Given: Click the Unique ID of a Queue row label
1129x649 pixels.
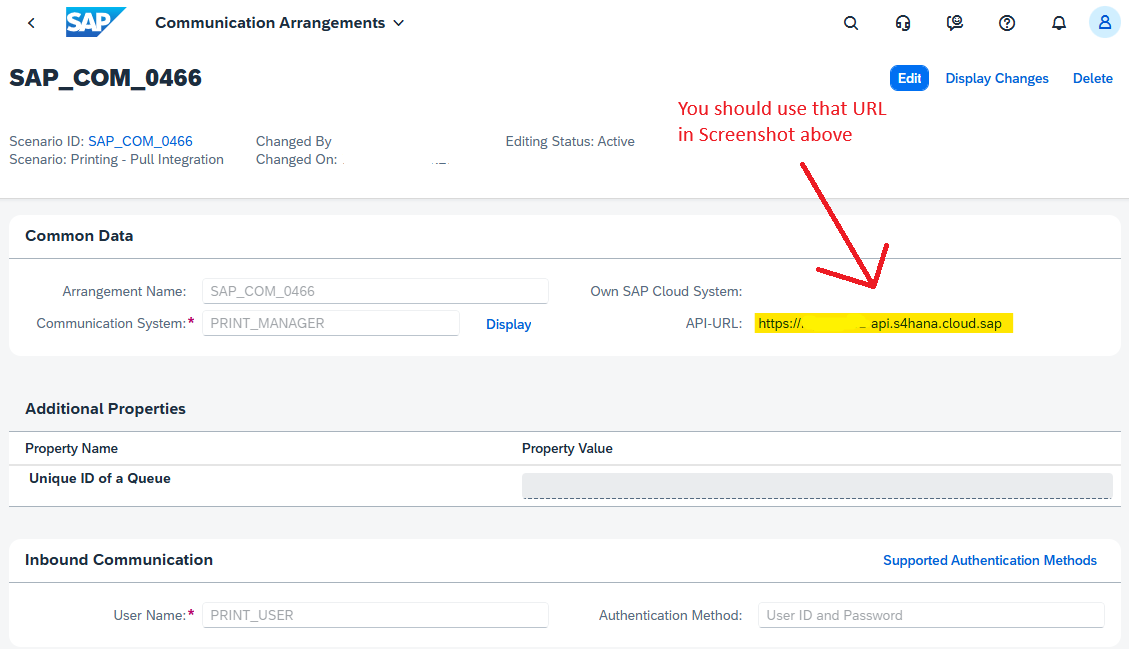Looking at the screenshot, I should coord(100,478).
